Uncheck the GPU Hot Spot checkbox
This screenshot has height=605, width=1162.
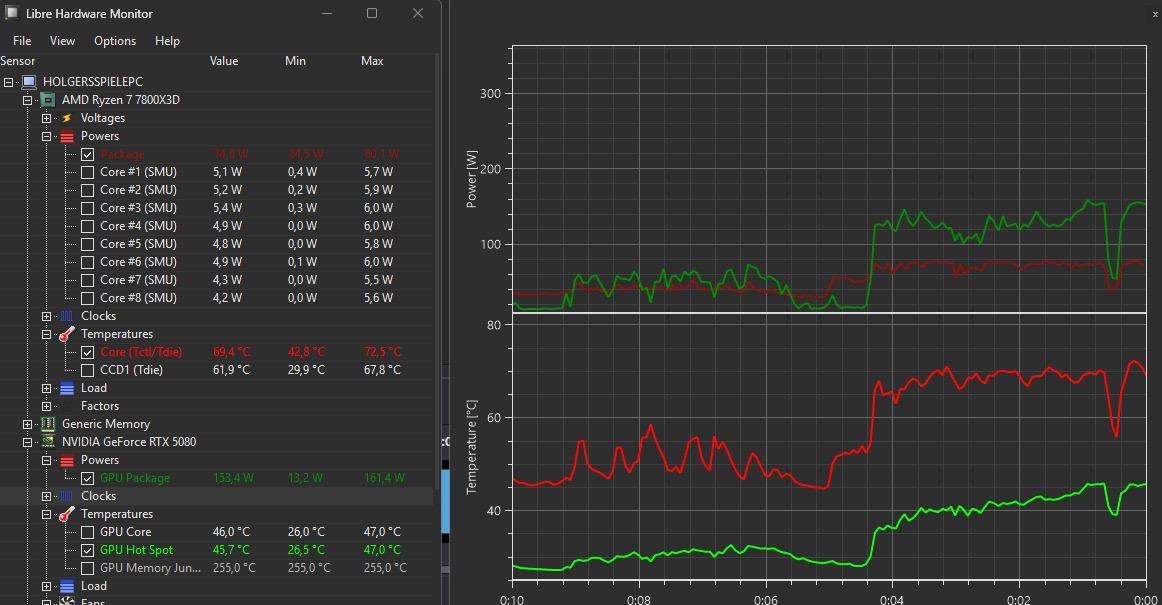click(x=87, y=550)
